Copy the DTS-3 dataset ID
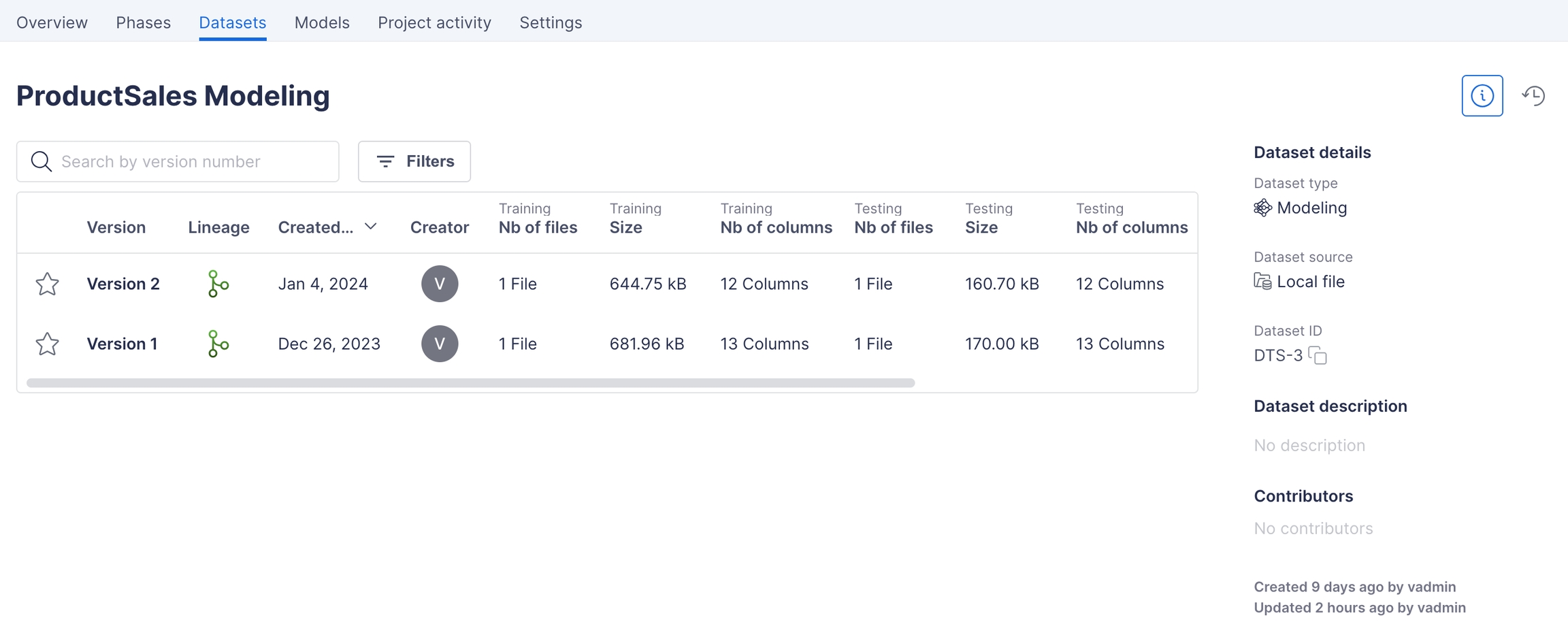Image resolution: width=1568 pixels, height=639 pixels. pyautogui.click(x=1318, y=356)
